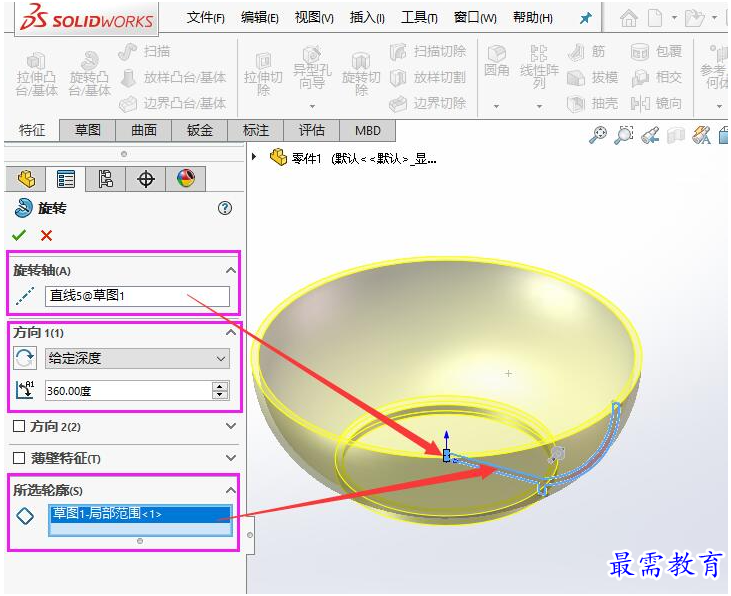Open the 文件(F) menu
This screenshot has height=596, width=731.
coord(206,18)
